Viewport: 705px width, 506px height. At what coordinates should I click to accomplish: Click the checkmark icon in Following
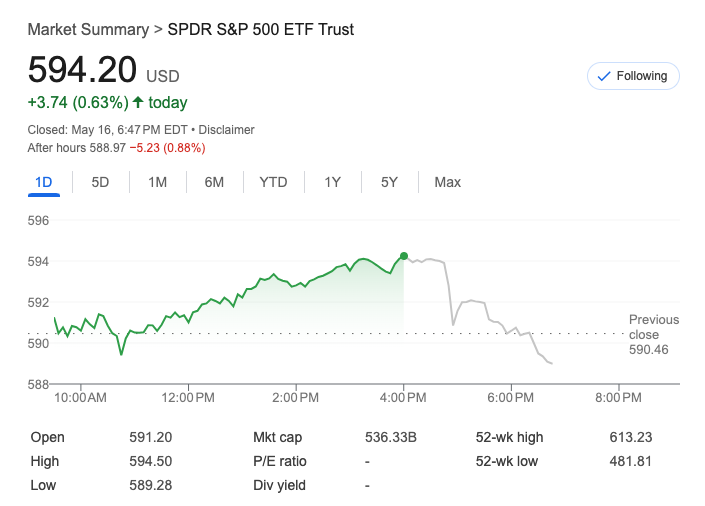(x=603, y=76)
